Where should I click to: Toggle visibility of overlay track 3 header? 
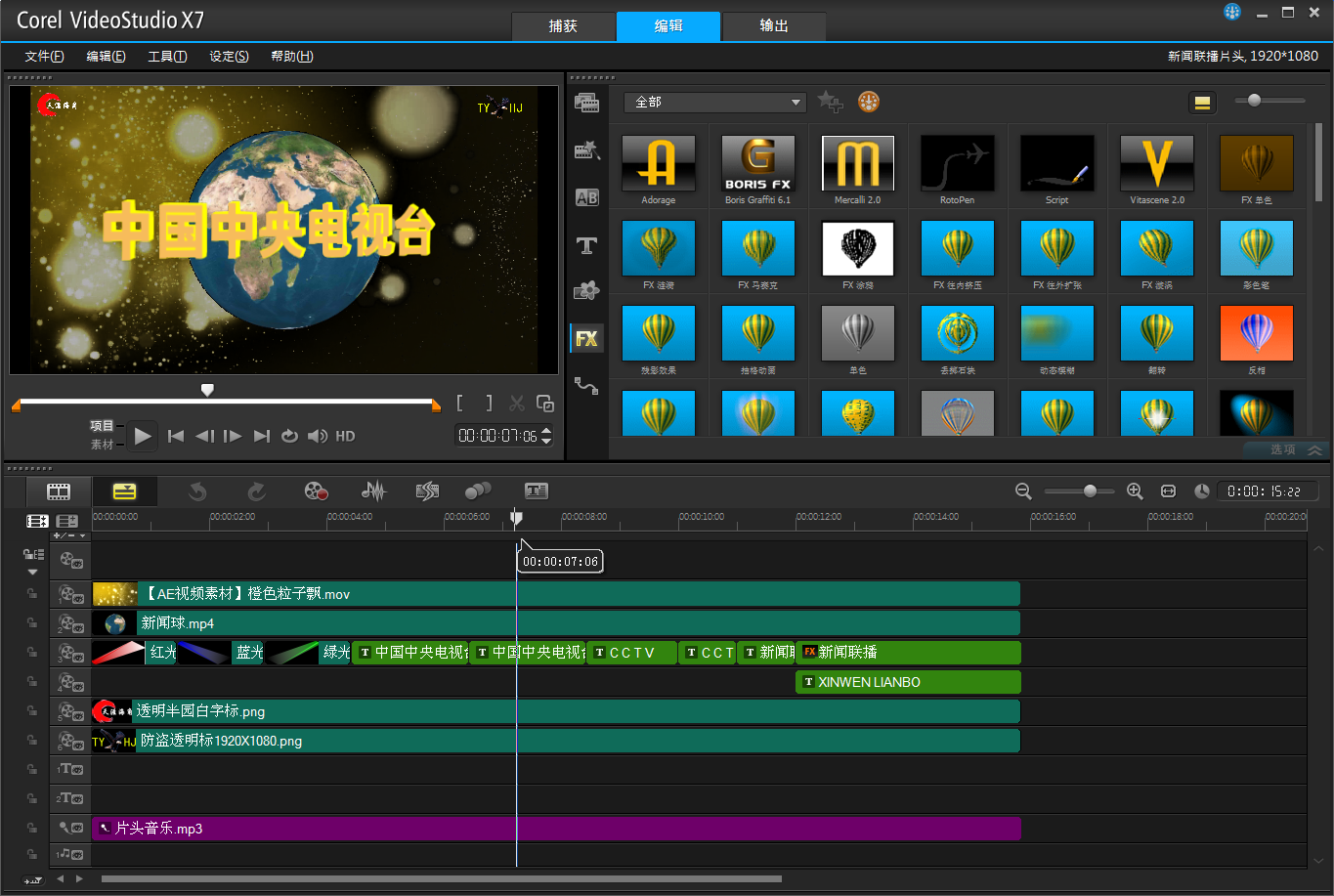coord(70,652)
